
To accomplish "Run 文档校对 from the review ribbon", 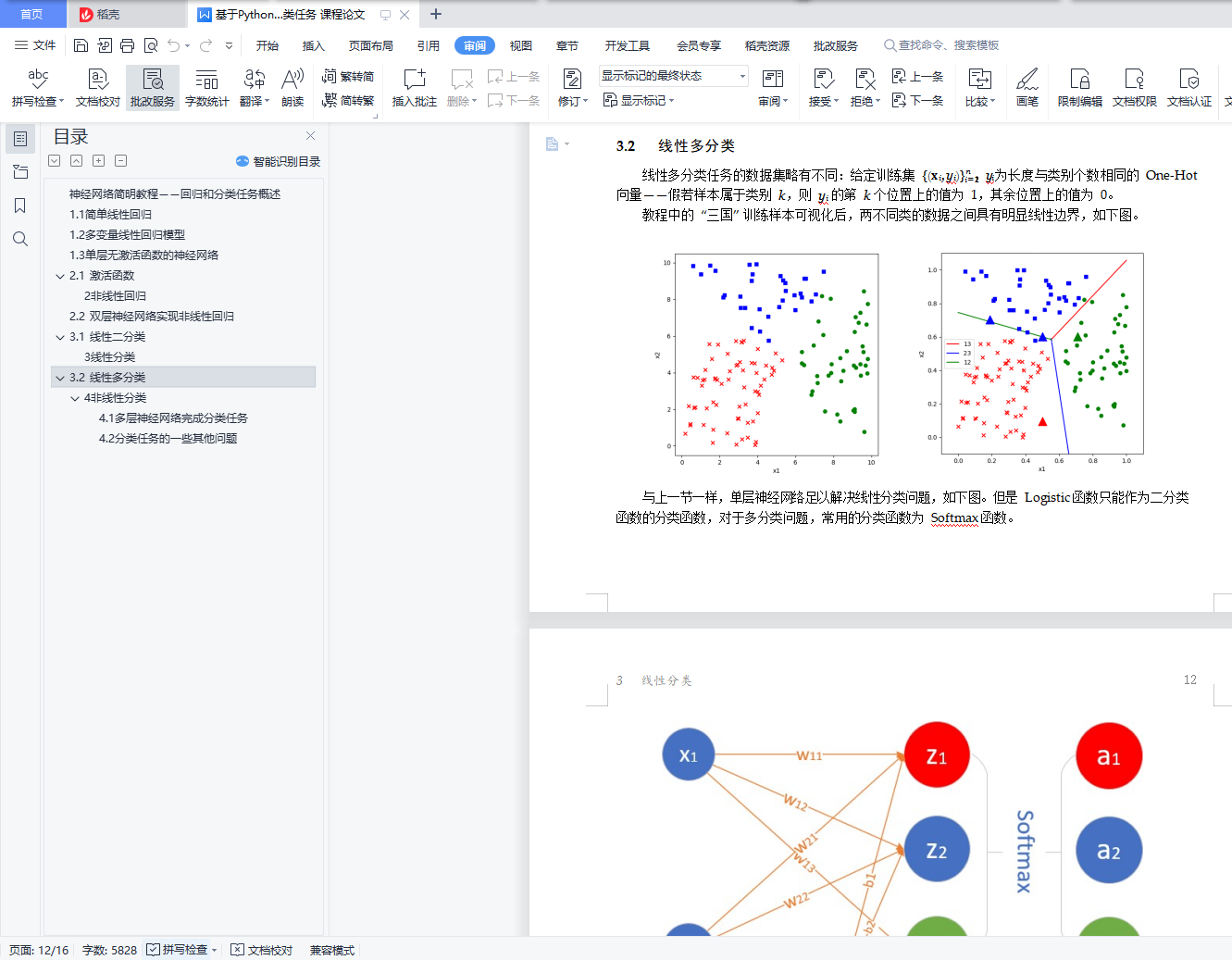I will point(98,88).
